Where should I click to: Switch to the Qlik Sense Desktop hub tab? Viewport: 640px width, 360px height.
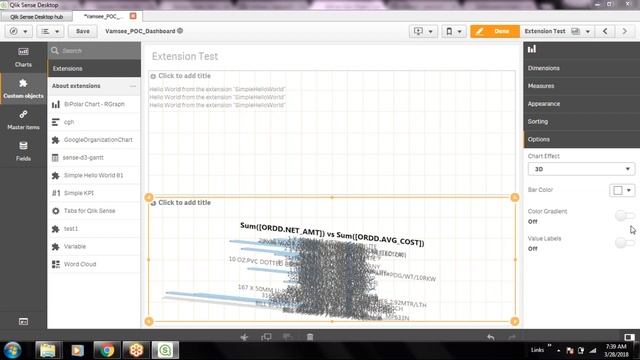[37, 17]
